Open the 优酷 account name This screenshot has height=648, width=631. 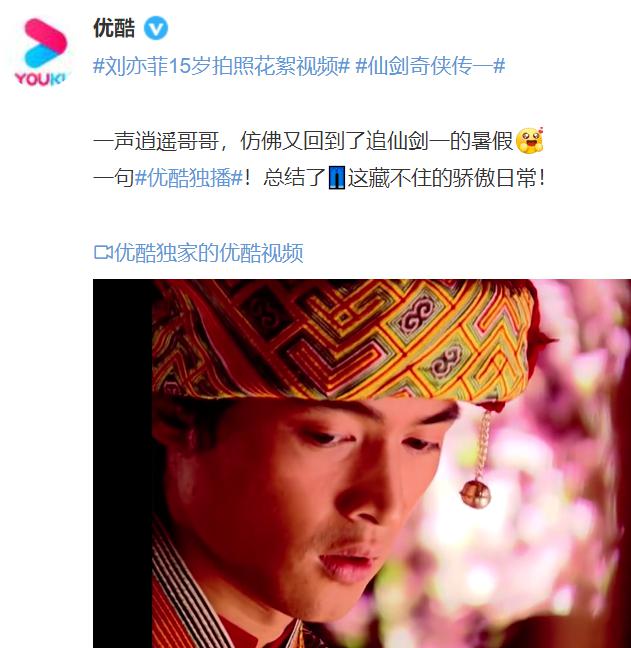click(x=114, y=28)
